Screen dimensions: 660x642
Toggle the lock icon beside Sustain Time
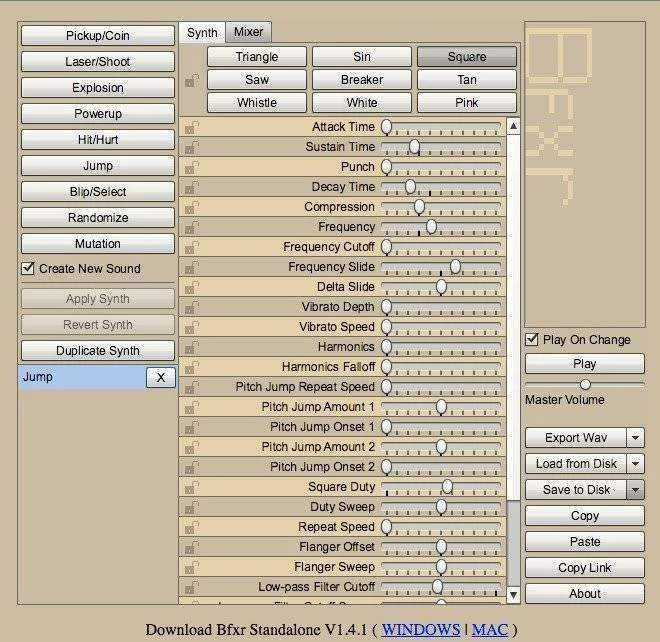(x=192, y=147)
